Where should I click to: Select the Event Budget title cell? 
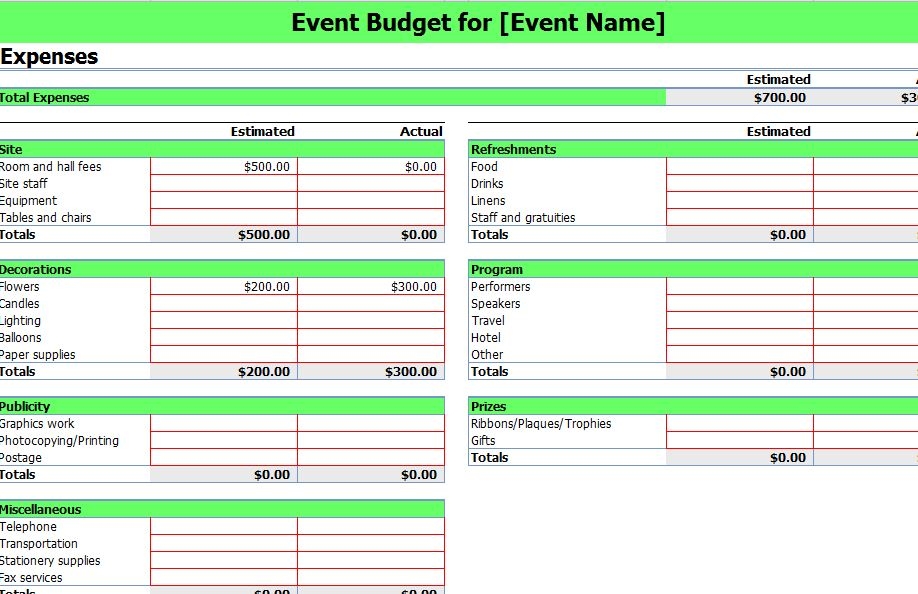(x=459, y=22)
